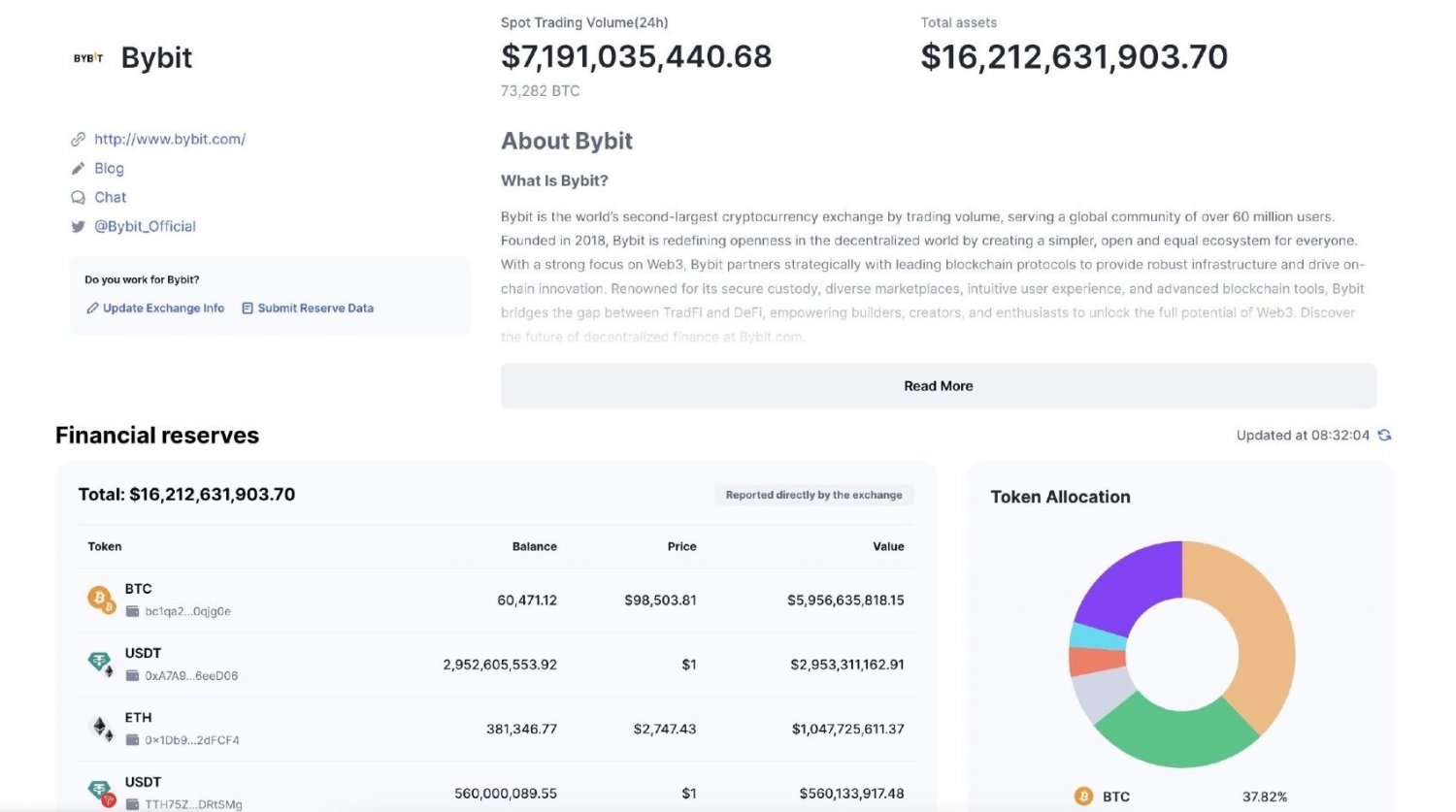Expand description with Read More button
The width and height of the screenshot is (1456, 812).
938,386
